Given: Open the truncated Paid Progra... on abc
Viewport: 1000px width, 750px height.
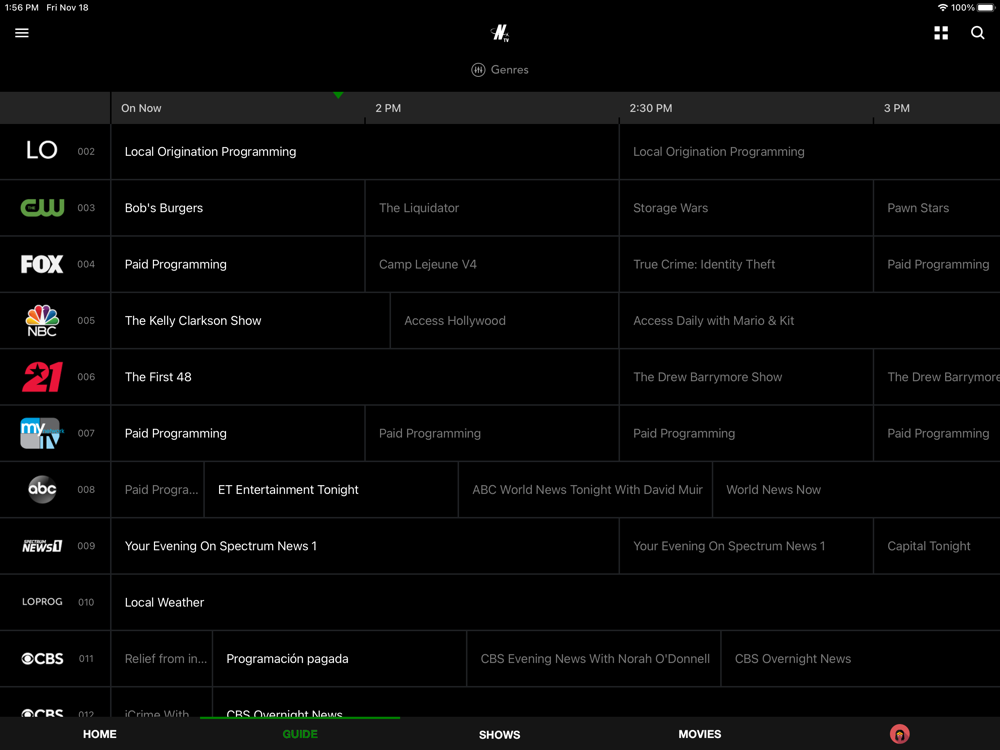Looking at the screenshot, I should click(x=158, y=489).
